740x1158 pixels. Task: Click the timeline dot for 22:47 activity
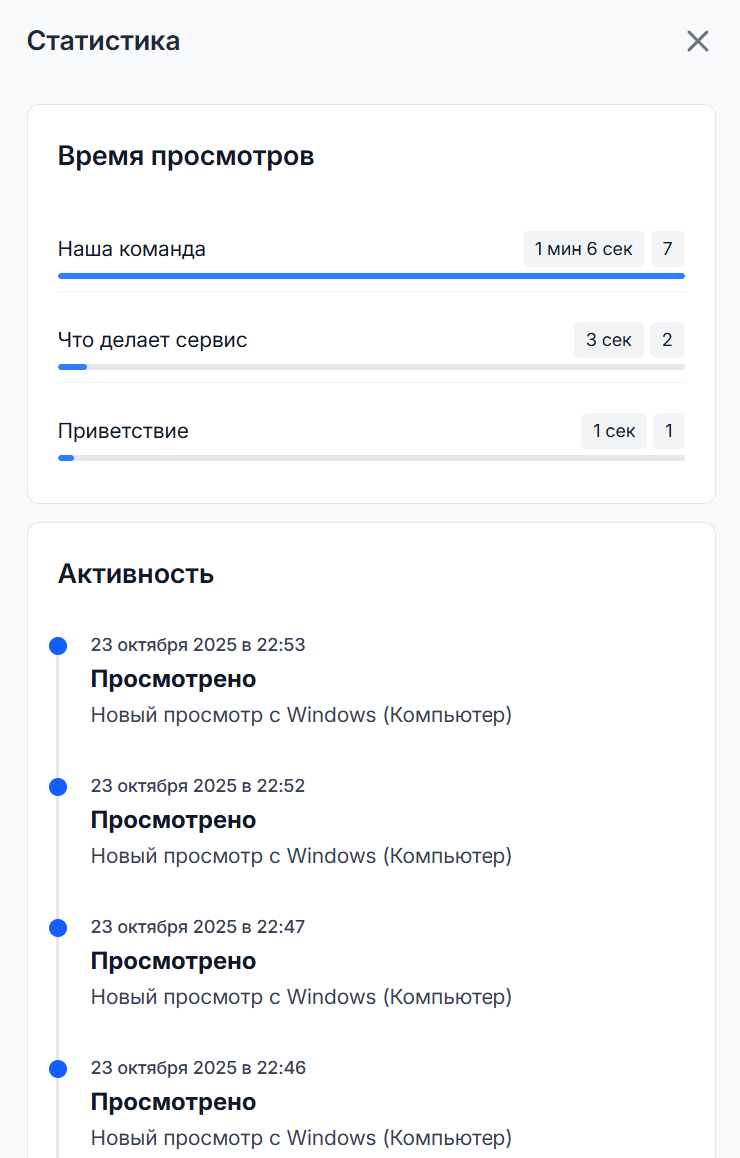click(x=58, y=927)
